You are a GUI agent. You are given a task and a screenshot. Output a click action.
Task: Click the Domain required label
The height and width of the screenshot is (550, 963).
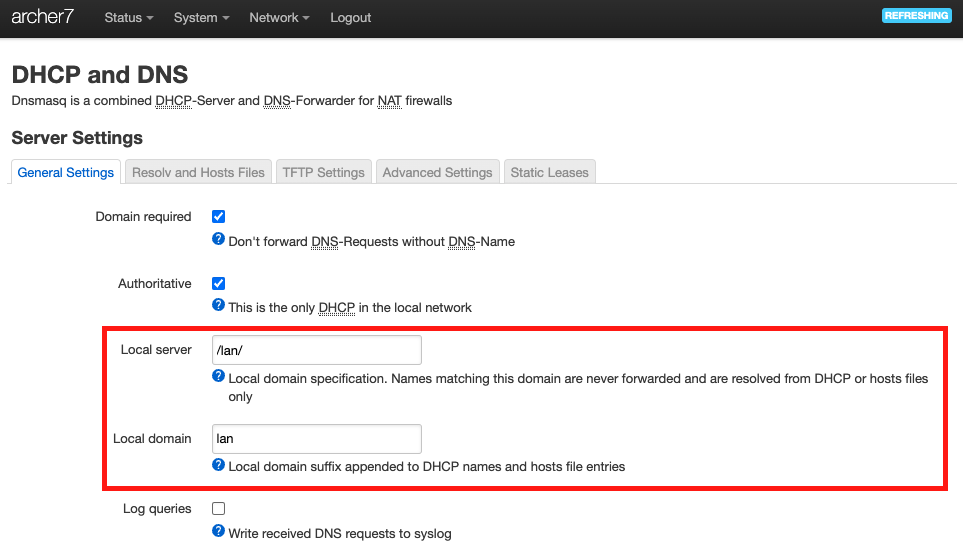[143, 217]
